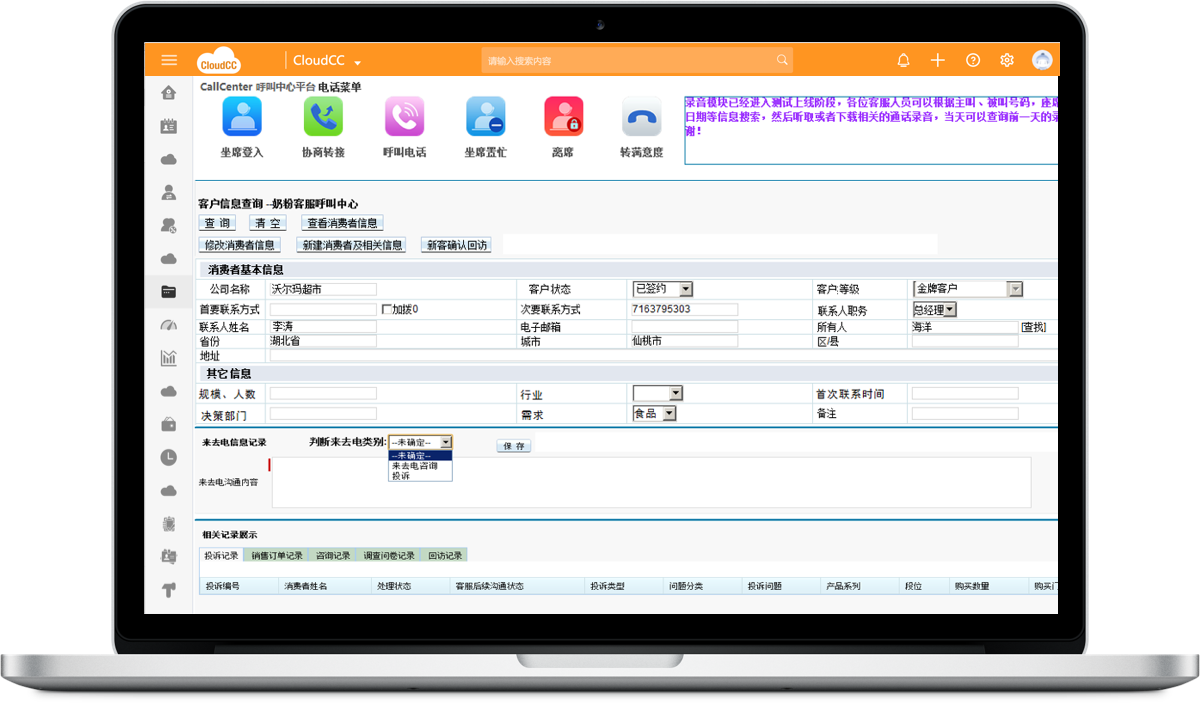Click the 离席 leave seat icon

tap(563, 117)
